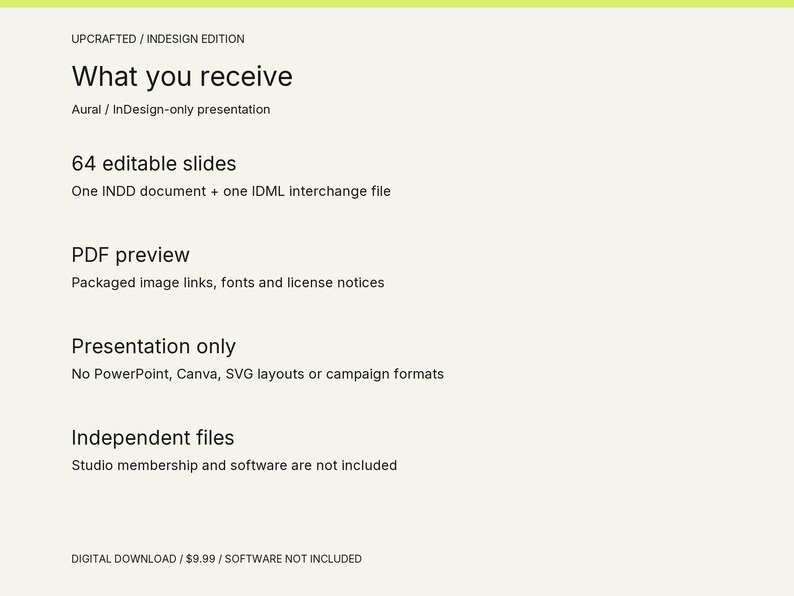Click the "64 editable slides" heading
Viewport: 794px width, 596px height.
point(154,164)
